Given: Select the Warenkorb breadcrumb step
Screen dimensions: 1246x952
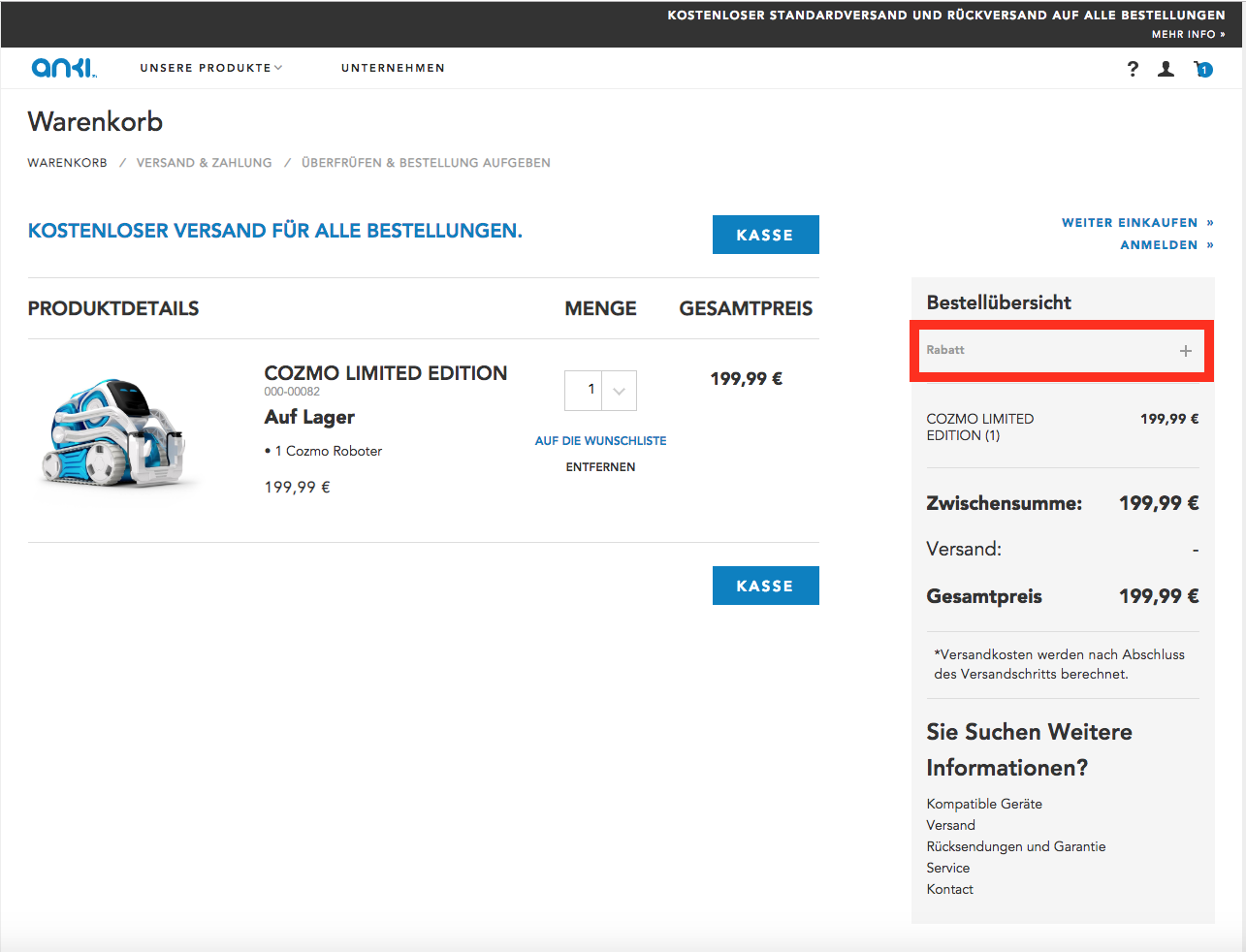Looking at the screenshot, I should 68,163.
